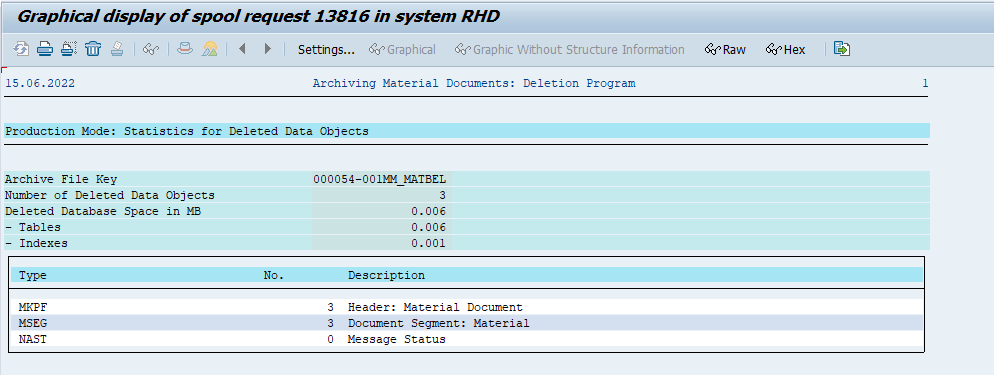Click the Indexes value 0.001
Screen dimensions: 994x375
428,243
